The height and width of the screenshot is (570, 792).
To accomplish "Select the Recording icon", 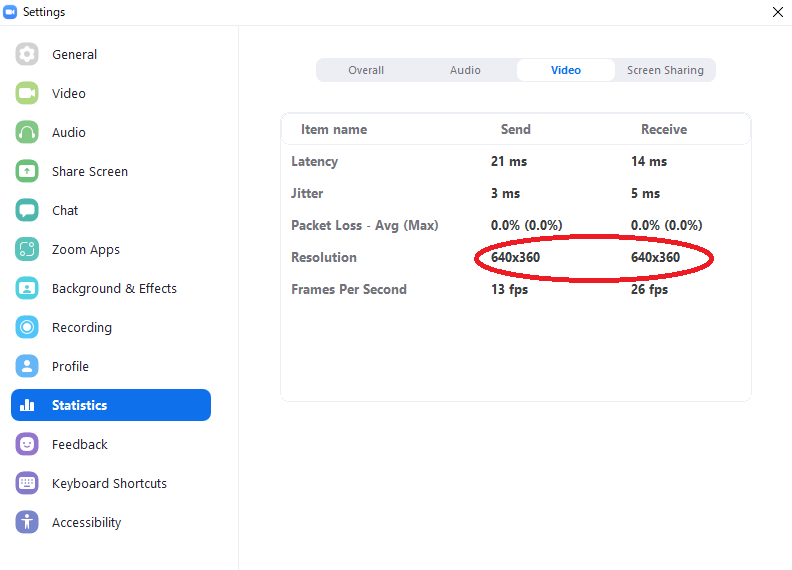I will [27, 328].
